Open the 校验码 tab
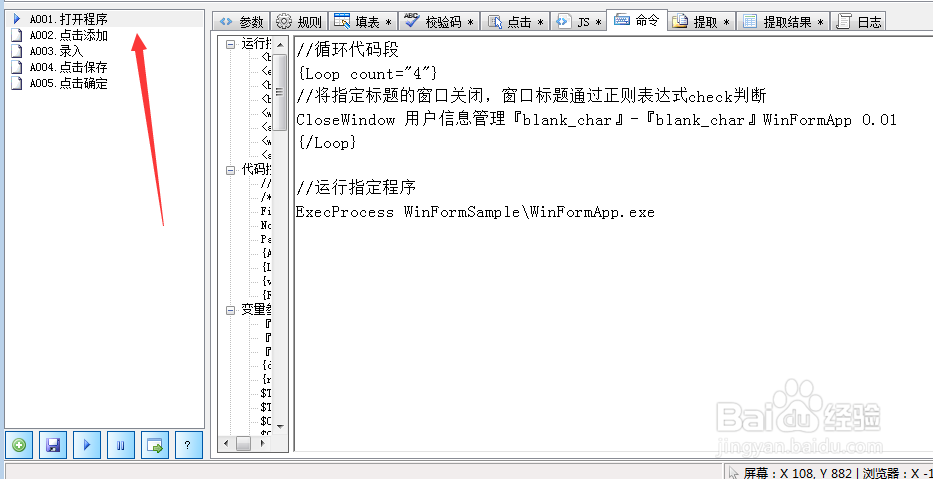Viewport: 933px width, 479px height. click(439, 22)
